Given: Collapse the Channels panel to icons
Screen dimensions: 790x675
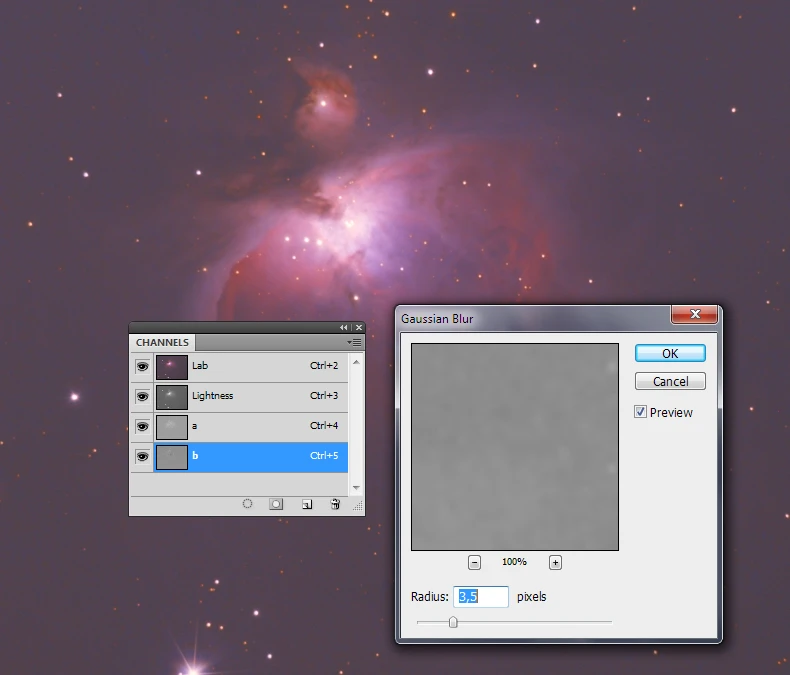Looking at the screenshot, I should 343,327.
